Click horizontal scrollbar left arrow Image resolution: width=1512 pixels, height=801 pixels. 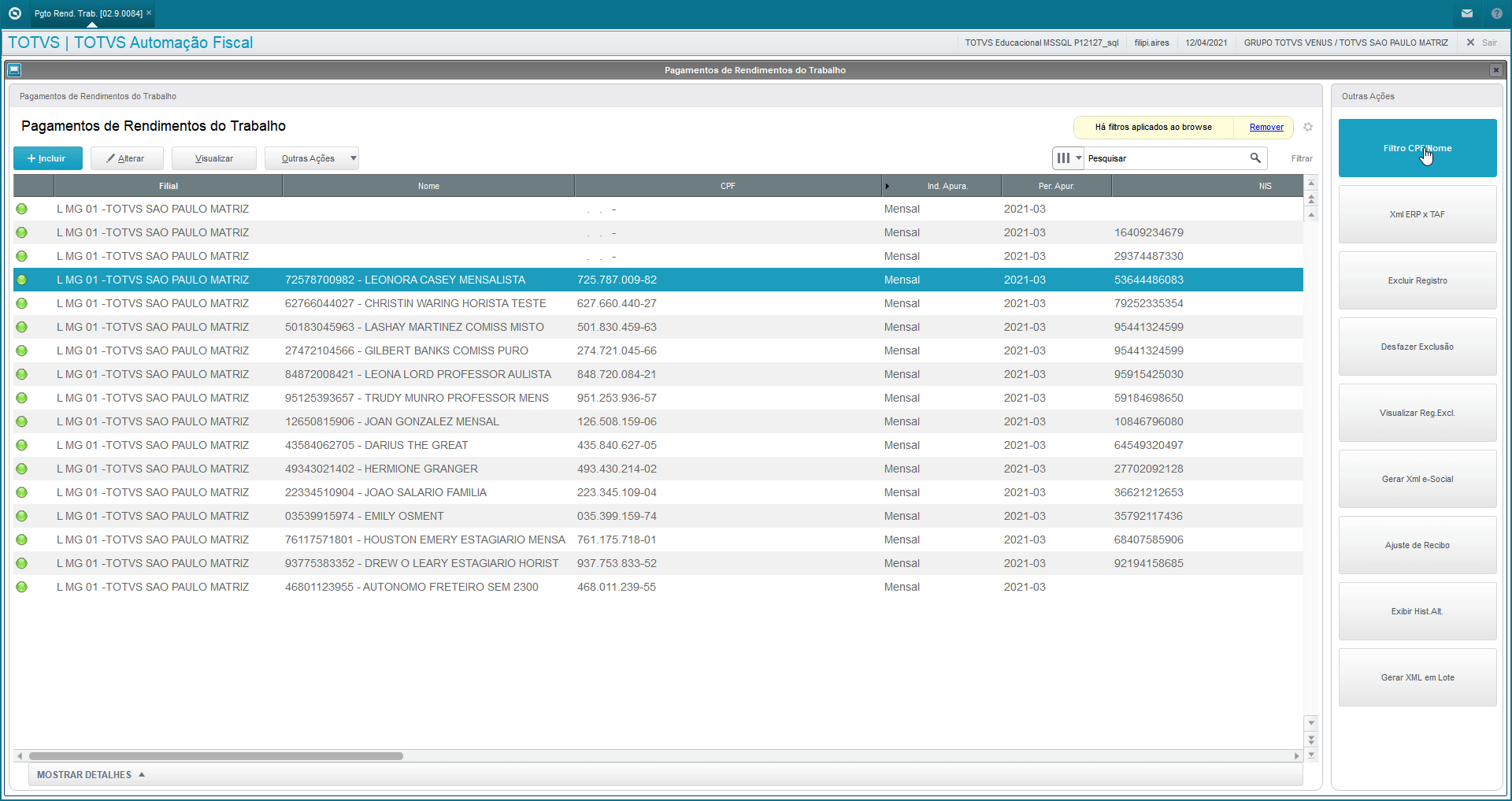point(20,756)
